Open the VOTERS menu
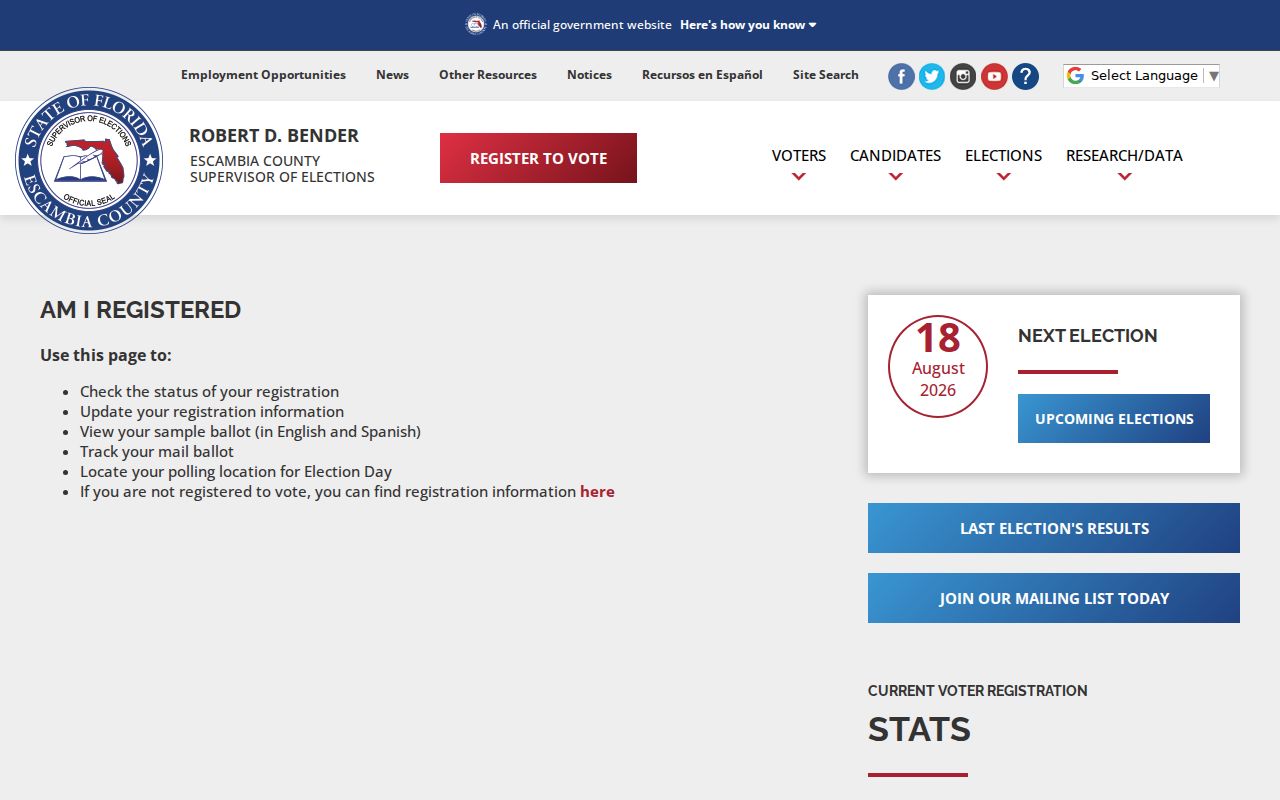Image resolution: width=1280 pixels, height=800 pixels. pos(798,156)
